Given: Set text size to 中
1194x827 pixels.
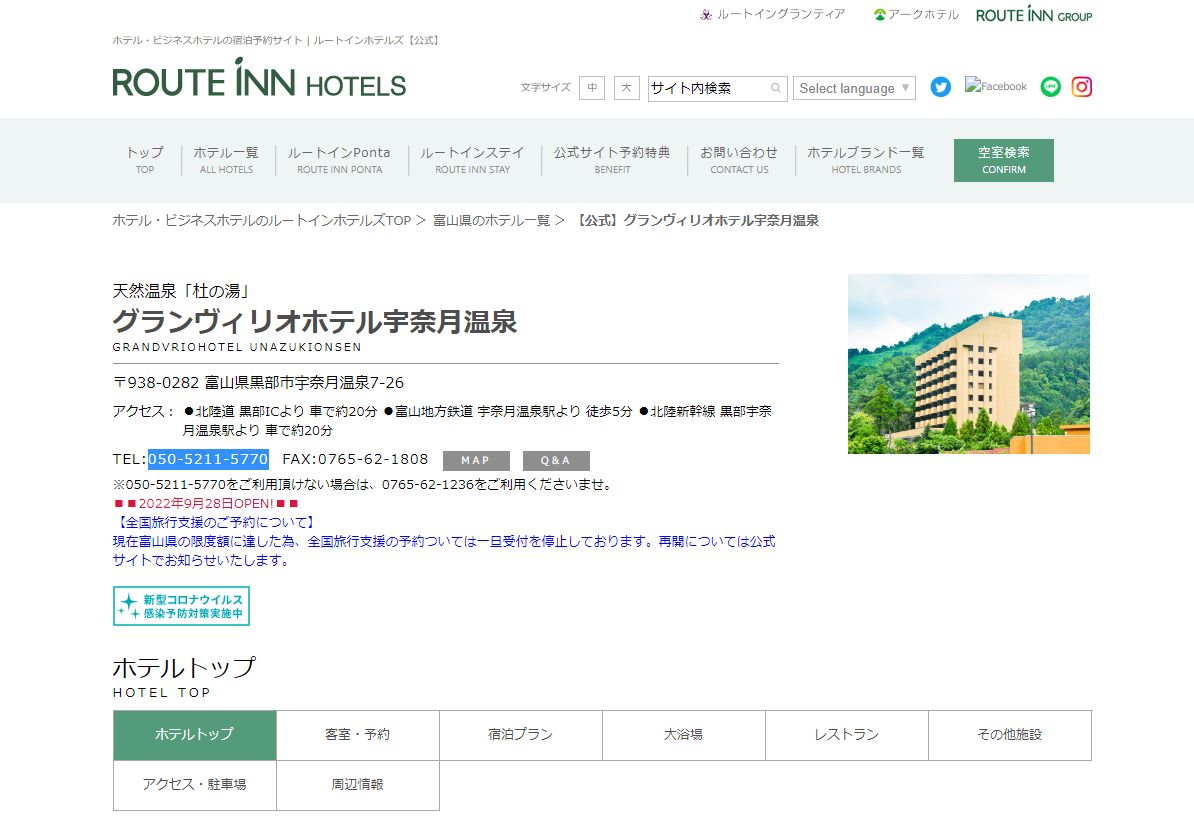Looking at the screenshot, I should pyautogui.click(x=592, y=88).
